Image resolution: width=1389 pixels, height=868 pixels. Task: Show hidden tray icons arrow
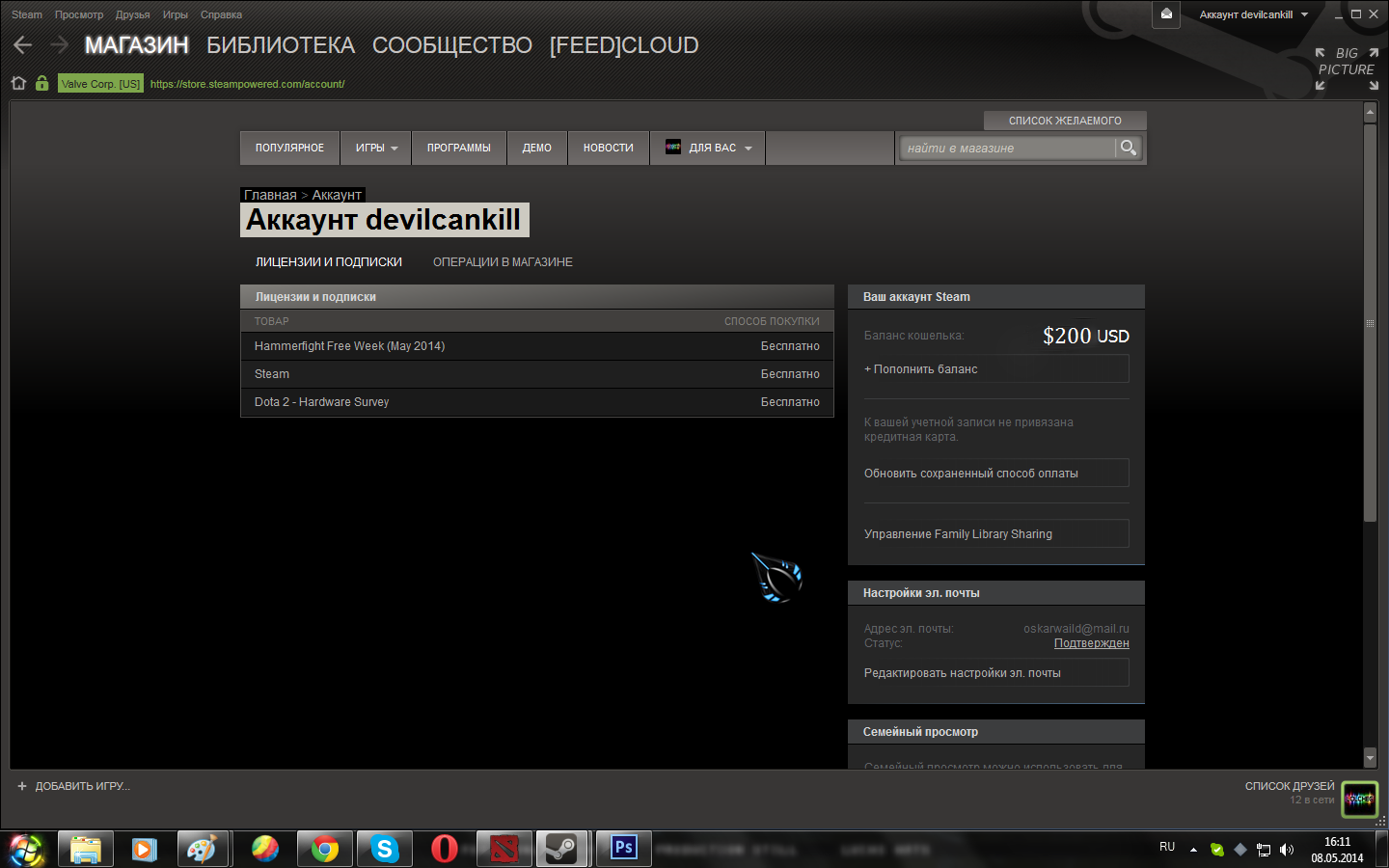click(x=1193, y=850)
